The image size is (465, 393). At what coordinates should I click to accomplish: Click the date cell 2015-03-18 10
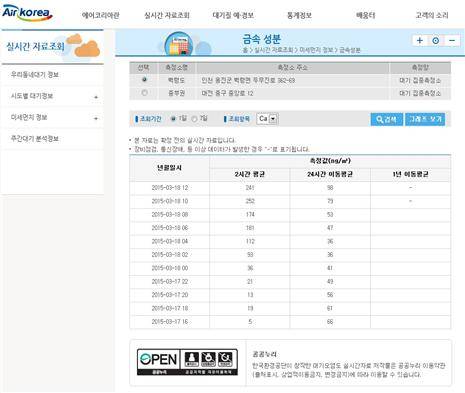pyautogui.click(x=170, y=201)
